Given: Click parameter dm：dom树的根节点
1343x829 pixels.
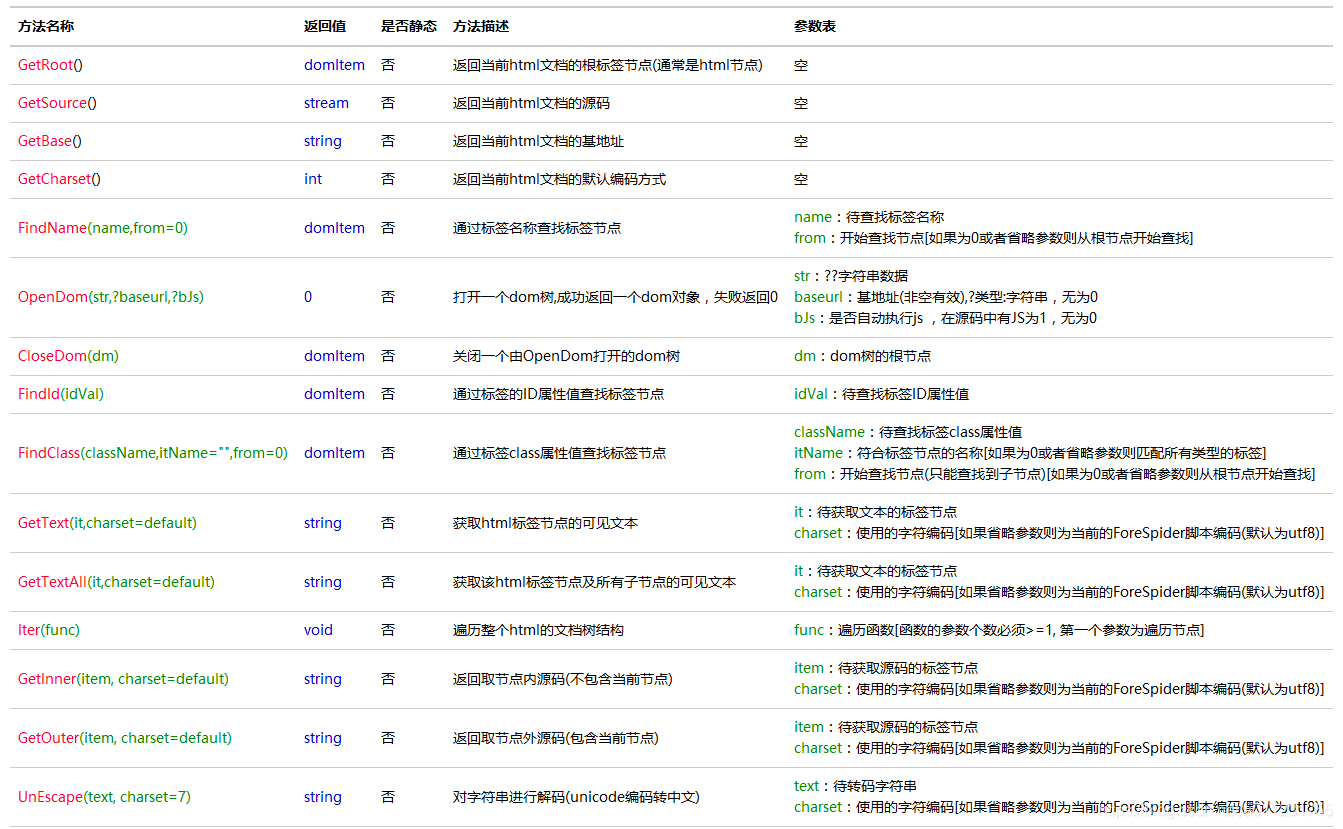Looking at the screenshot, I should (x=863, y=356).
